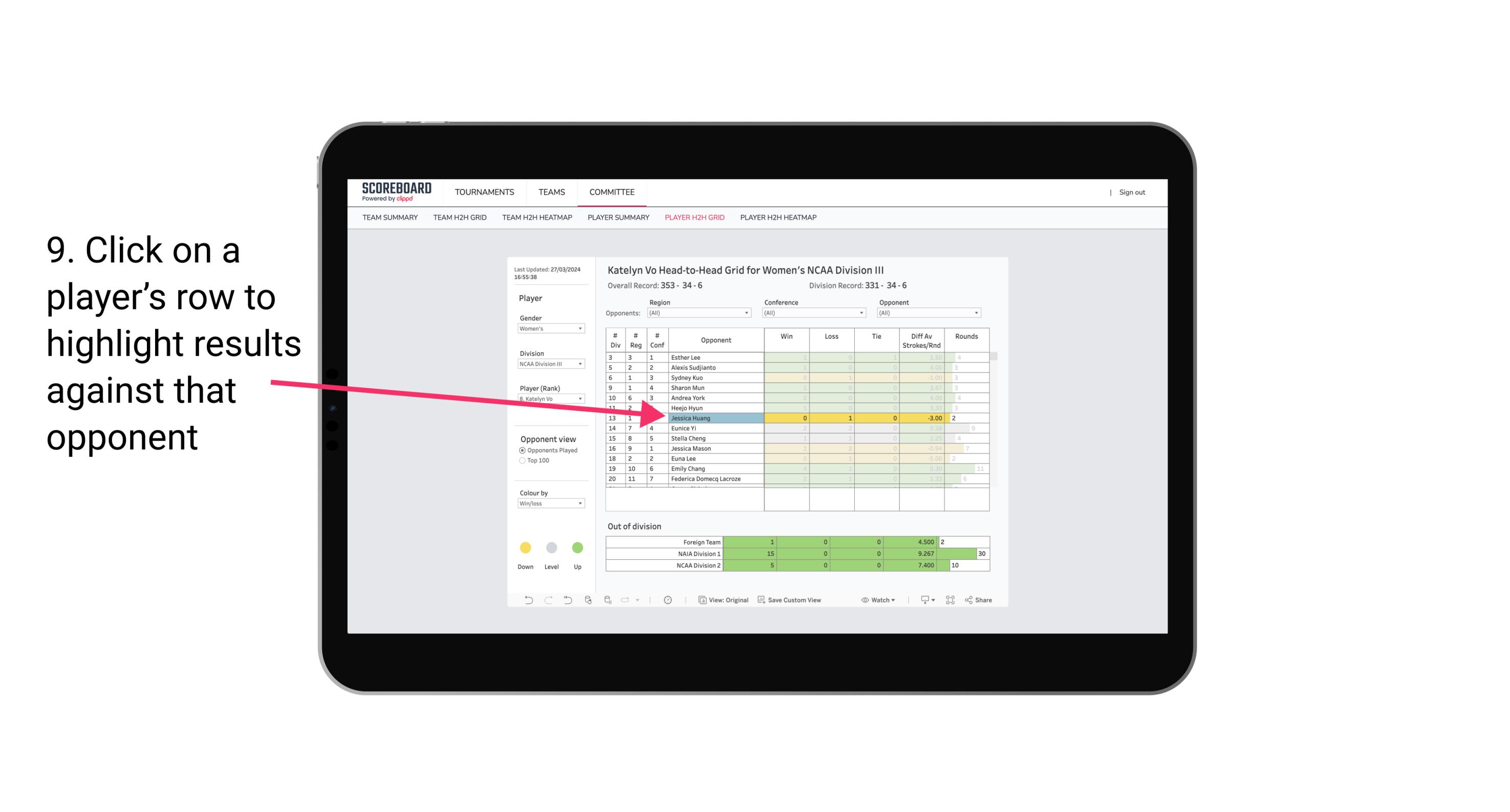Click the yellow Down colour swatch
The image size is (1510, 812).
point(524,547)
